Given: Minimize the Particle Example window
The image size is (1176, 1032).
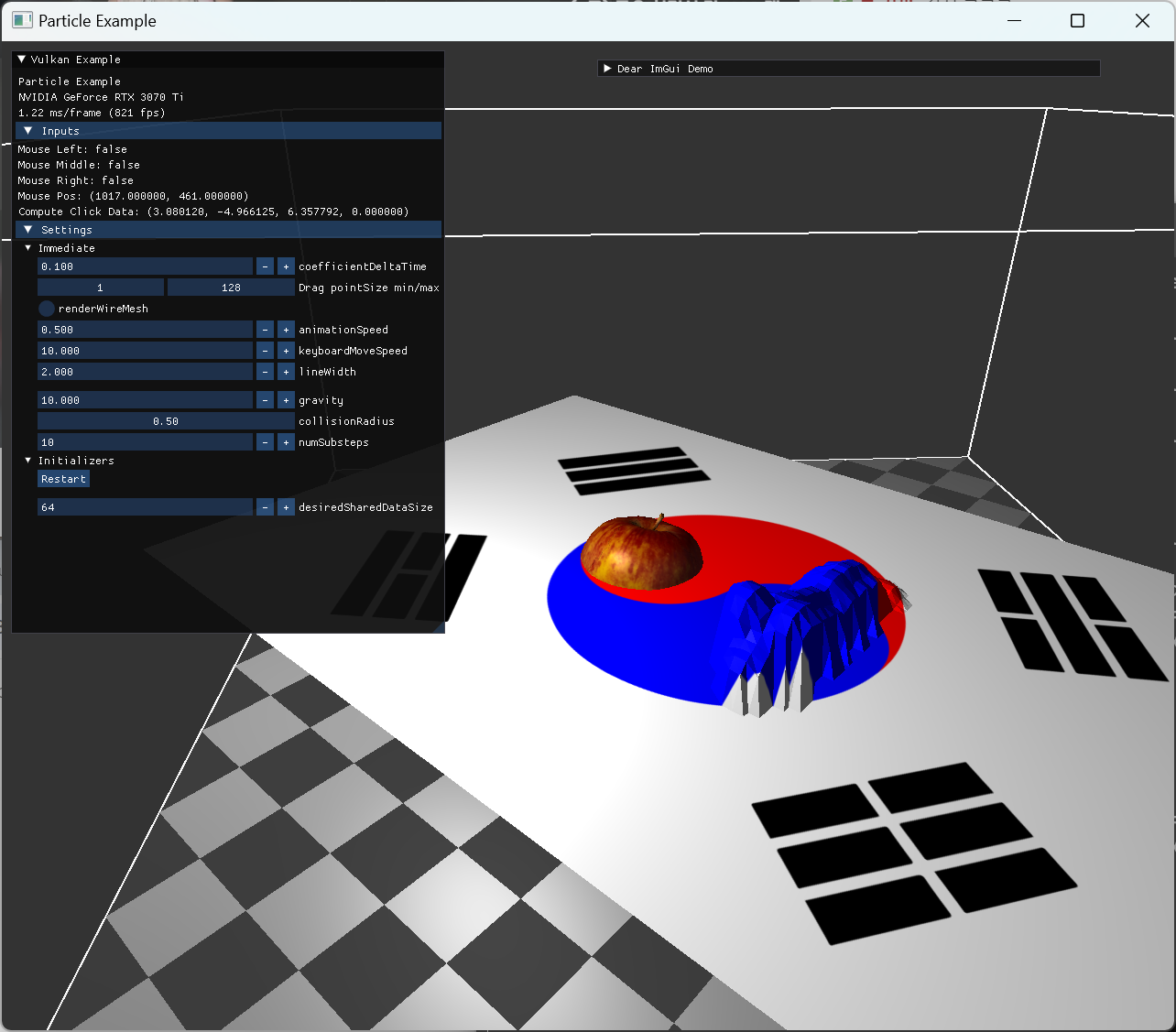Looking at the screenshot, I should pyautogui.click(x=1014, y=21).
